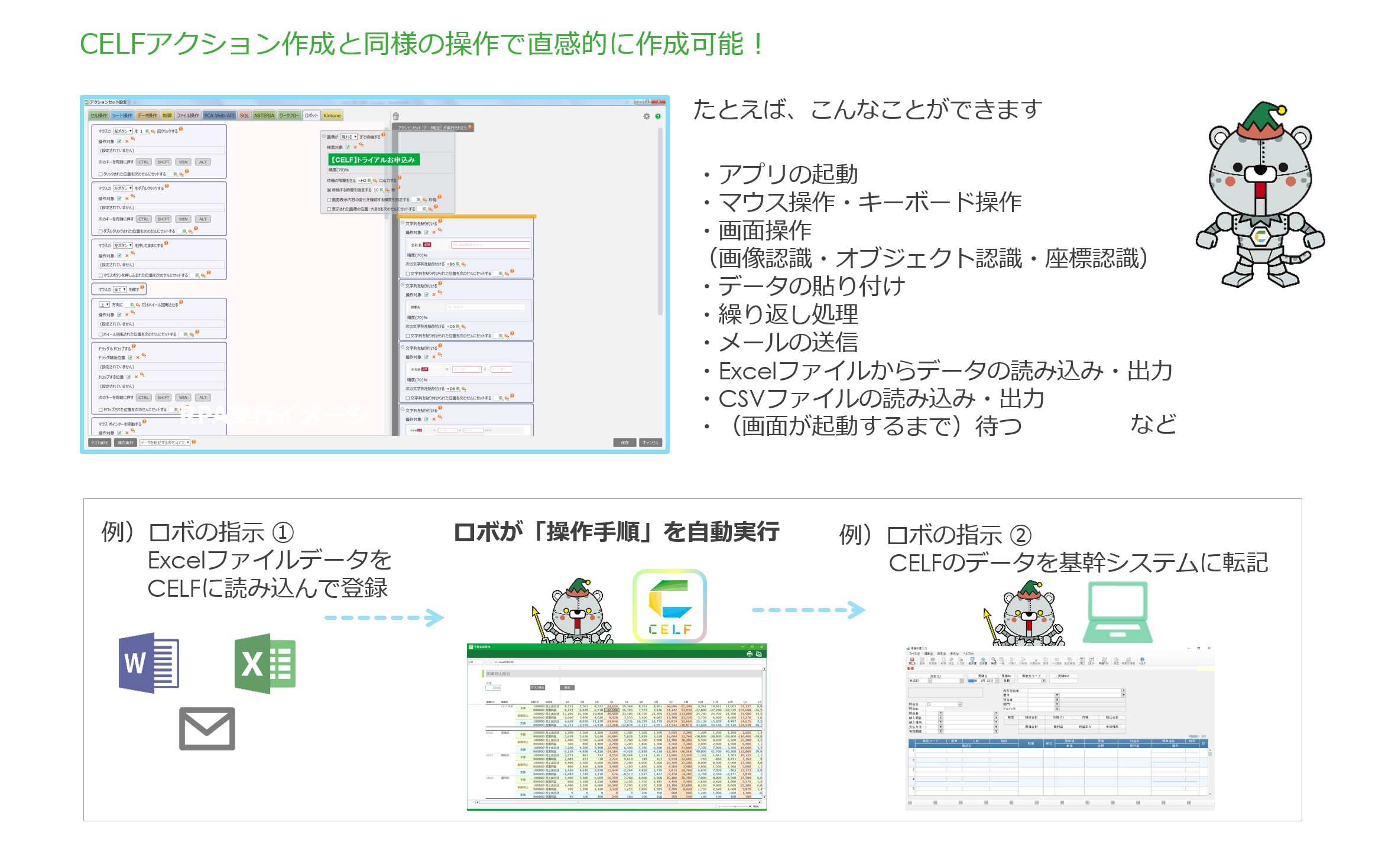Uncheck 待機する時間を指定する checkbox
Image resolution: width=1398 pixels, height=868 pixels.
click(329, 190)
